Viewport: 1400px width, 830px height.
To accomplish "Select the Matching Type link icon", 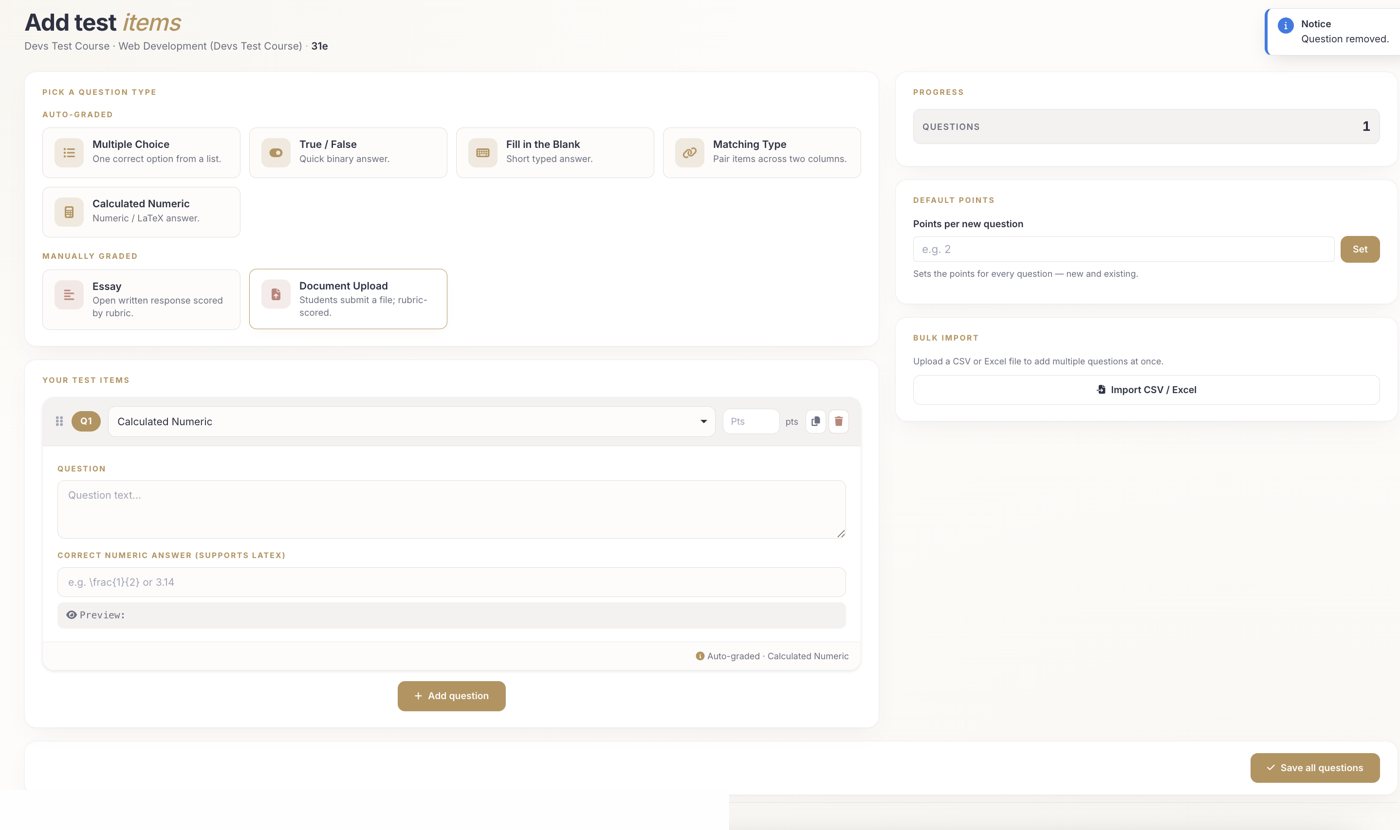I will tap(689, 153).
